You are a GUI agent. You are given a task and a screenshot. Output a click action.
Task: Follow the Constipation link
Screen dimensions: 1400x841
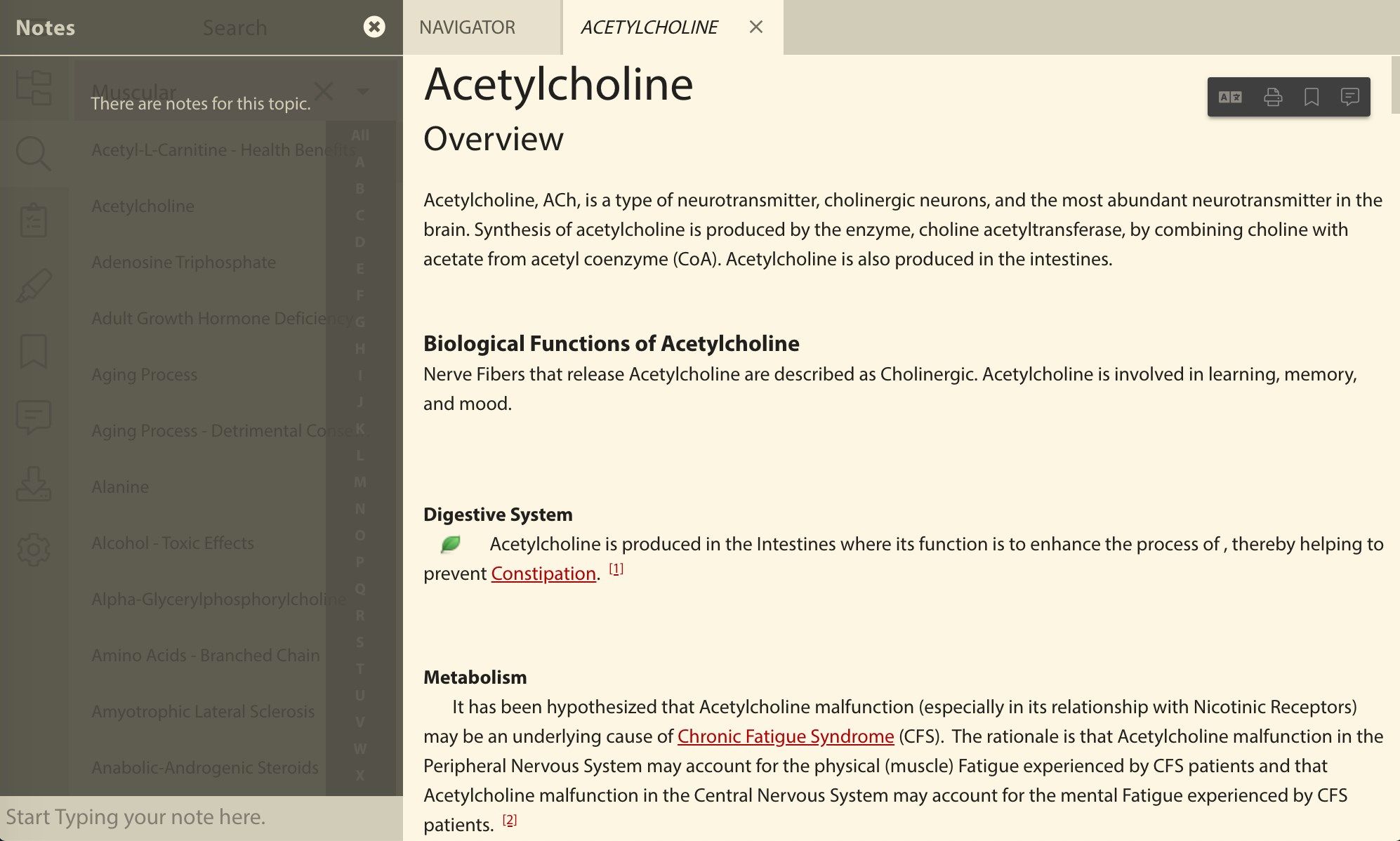(x=543, y=574)
